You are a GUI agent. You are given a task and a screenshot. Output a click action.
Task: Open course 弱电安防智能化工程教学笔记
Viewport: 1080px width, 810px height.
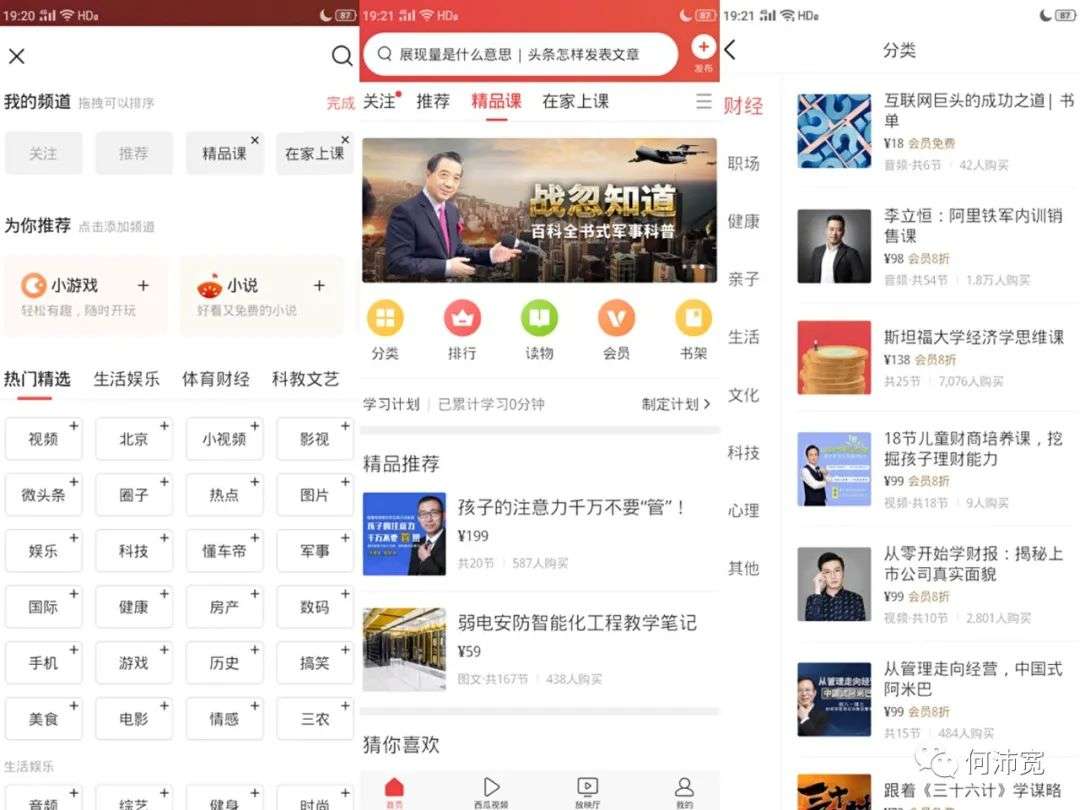point(539,650)
